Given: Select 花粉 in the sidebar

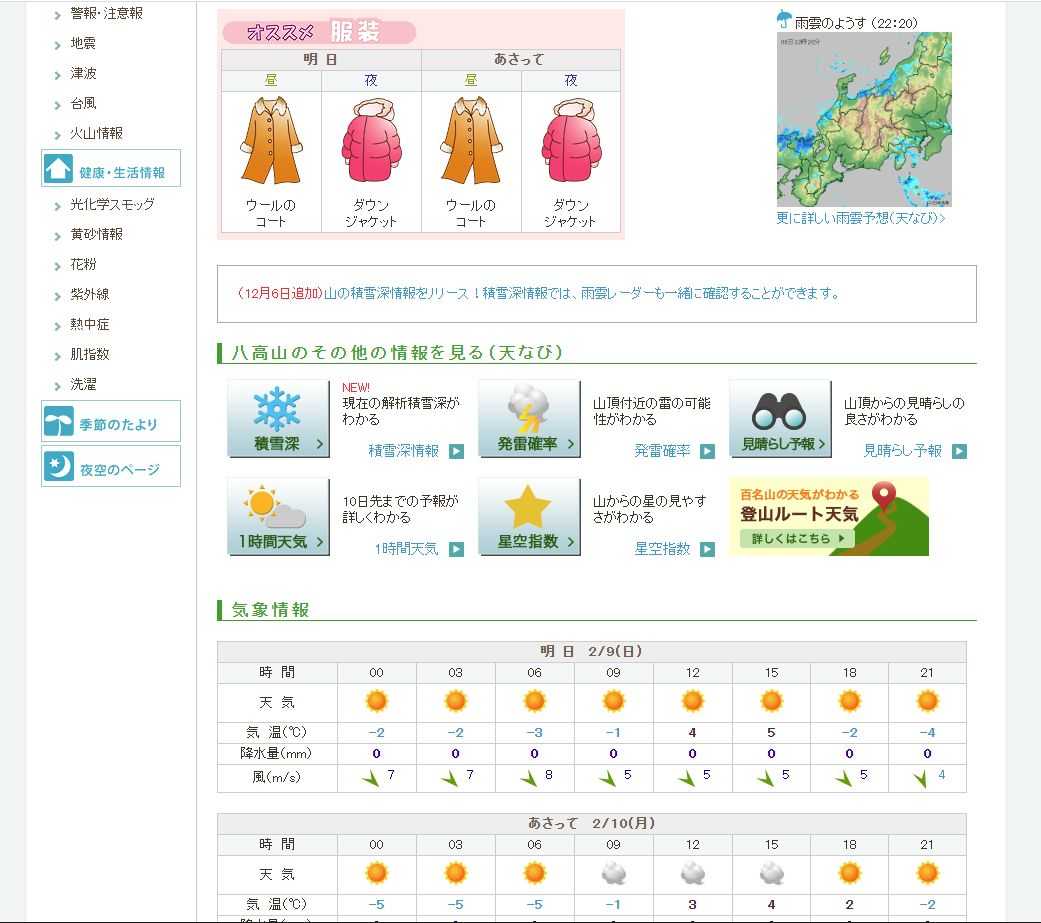Looking at the screenshot, I should click(x=83, y=265).
